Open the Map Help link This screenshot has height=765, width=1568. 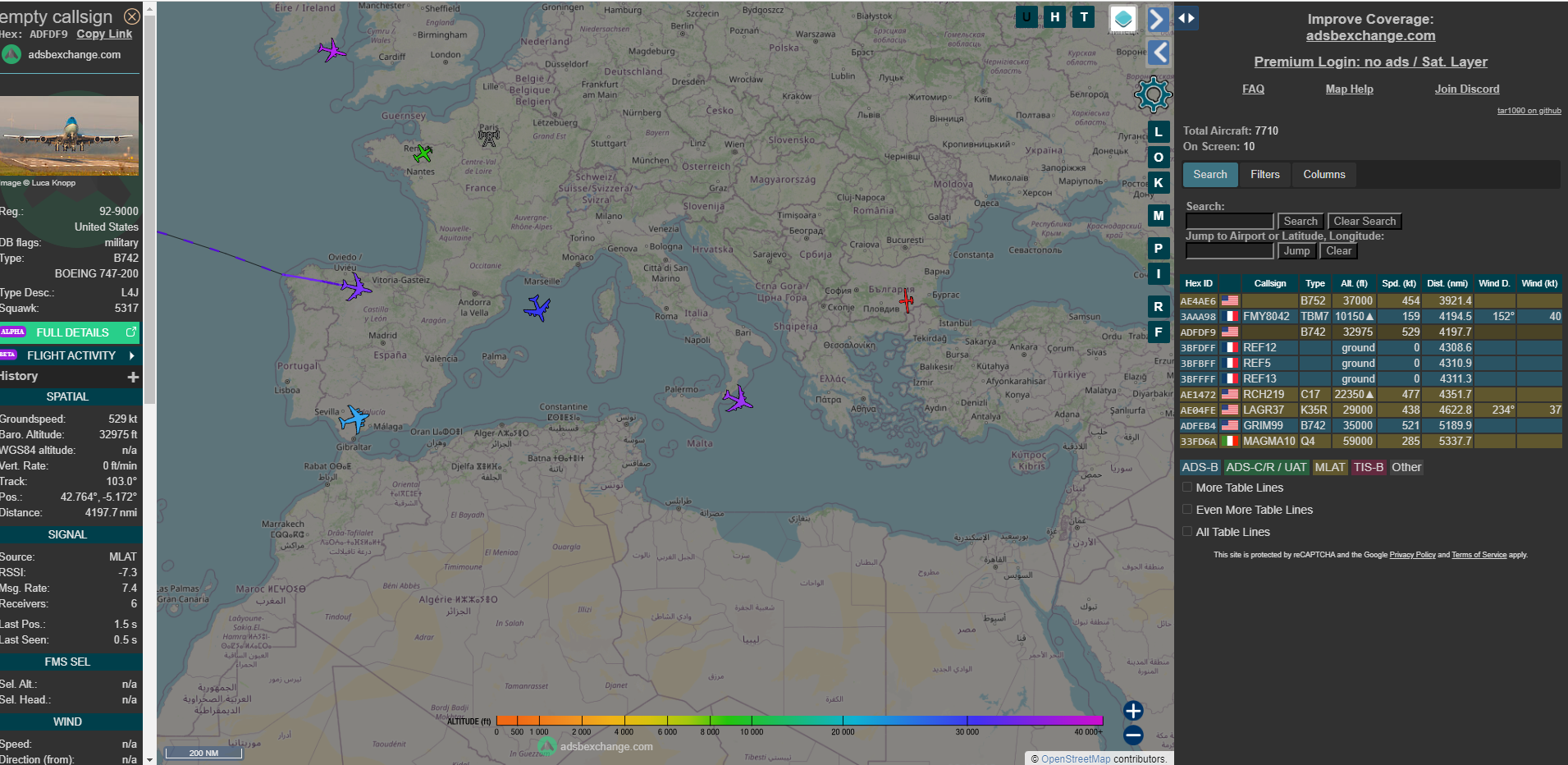point(1349,89)
